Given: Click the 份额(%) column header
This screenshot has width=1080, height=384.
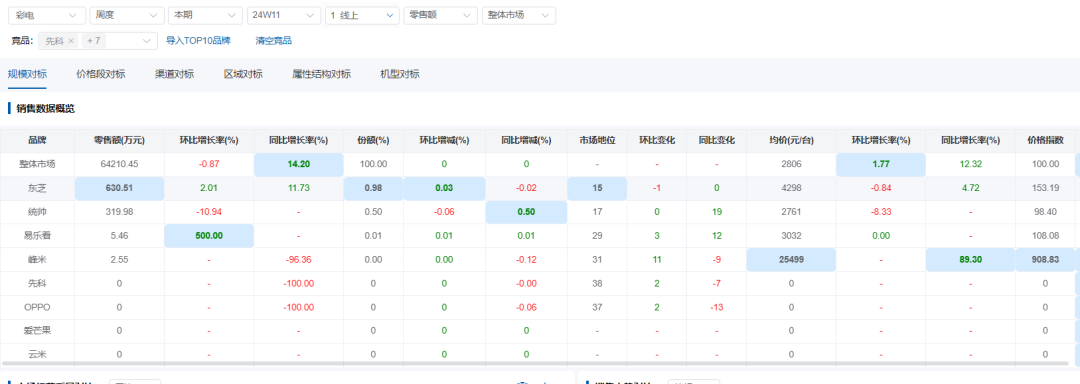Looking at the screenshot, I should [373, 140].
